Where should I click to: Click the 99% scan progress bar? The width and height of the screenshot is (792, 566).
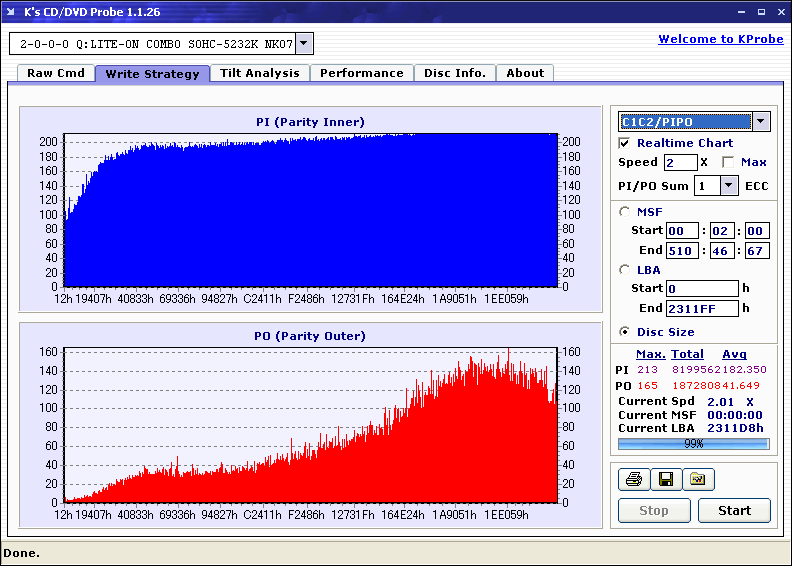click(x=693, y=443)
